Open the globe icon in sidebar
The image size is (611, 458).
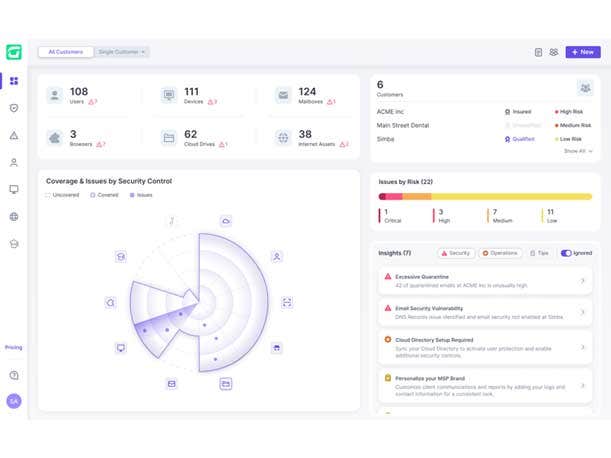[14, 216]
